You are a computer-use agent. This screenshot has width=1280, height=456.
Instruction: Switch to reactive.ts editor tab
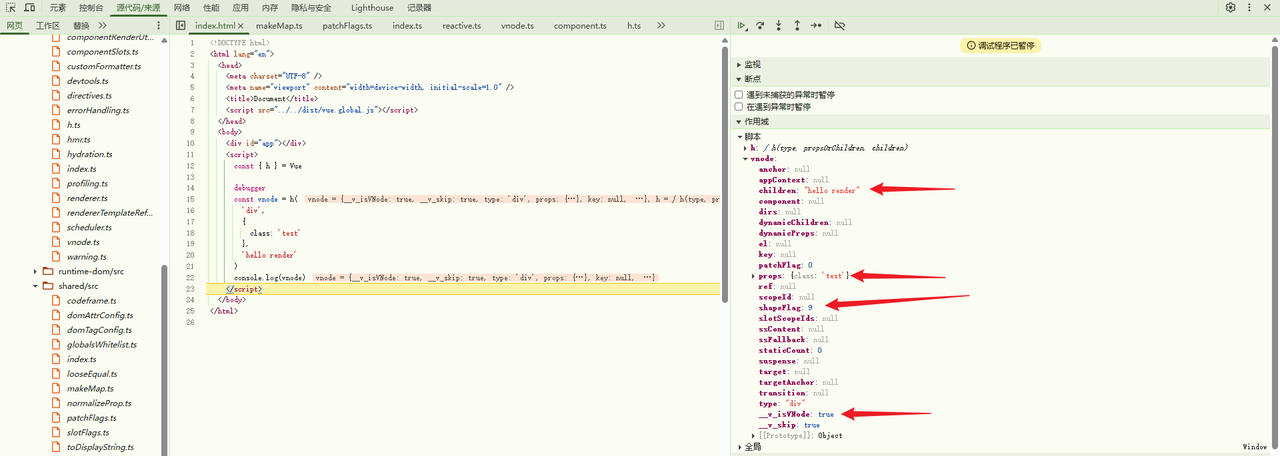point(463,25)
